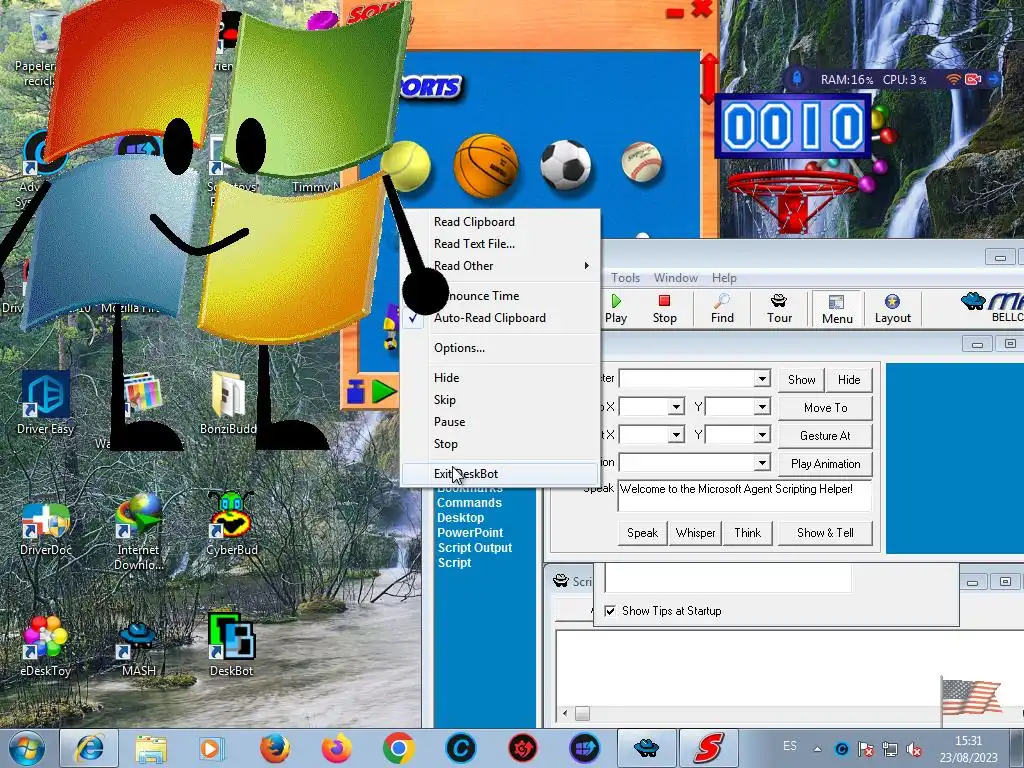Open the Animation dropdown beside Play Animation
The width and height of the screenshot is (1024, 768).
(x=761, y=463)
